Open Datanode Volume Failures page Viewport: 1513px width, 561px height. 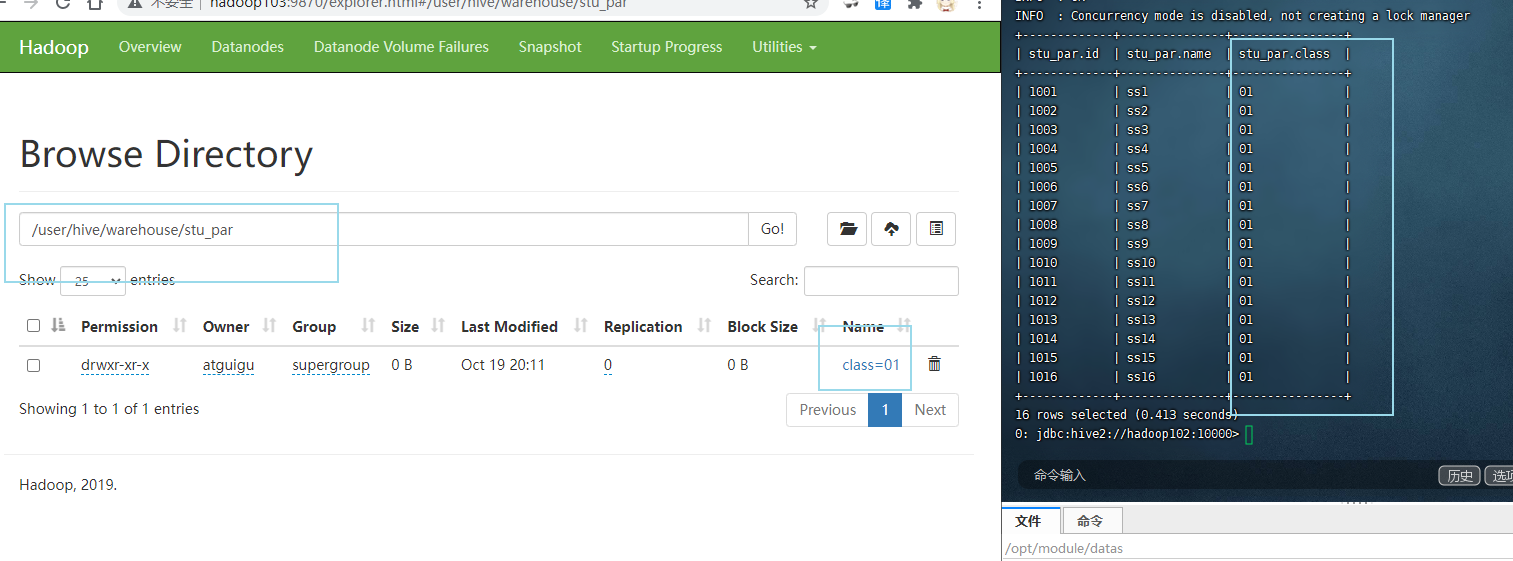coord(401,47)
